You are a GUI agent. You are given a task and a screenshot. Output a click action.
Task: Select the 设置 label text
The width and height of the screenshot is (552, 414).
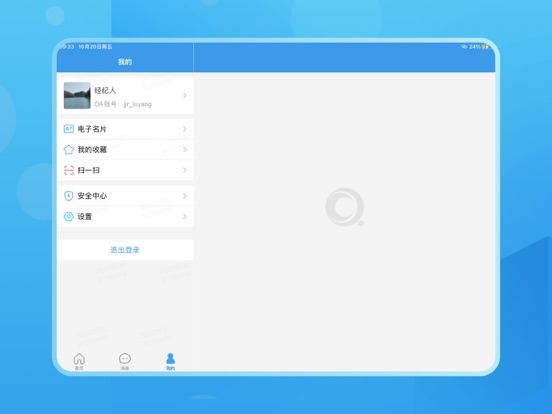(x=85, y=217)
